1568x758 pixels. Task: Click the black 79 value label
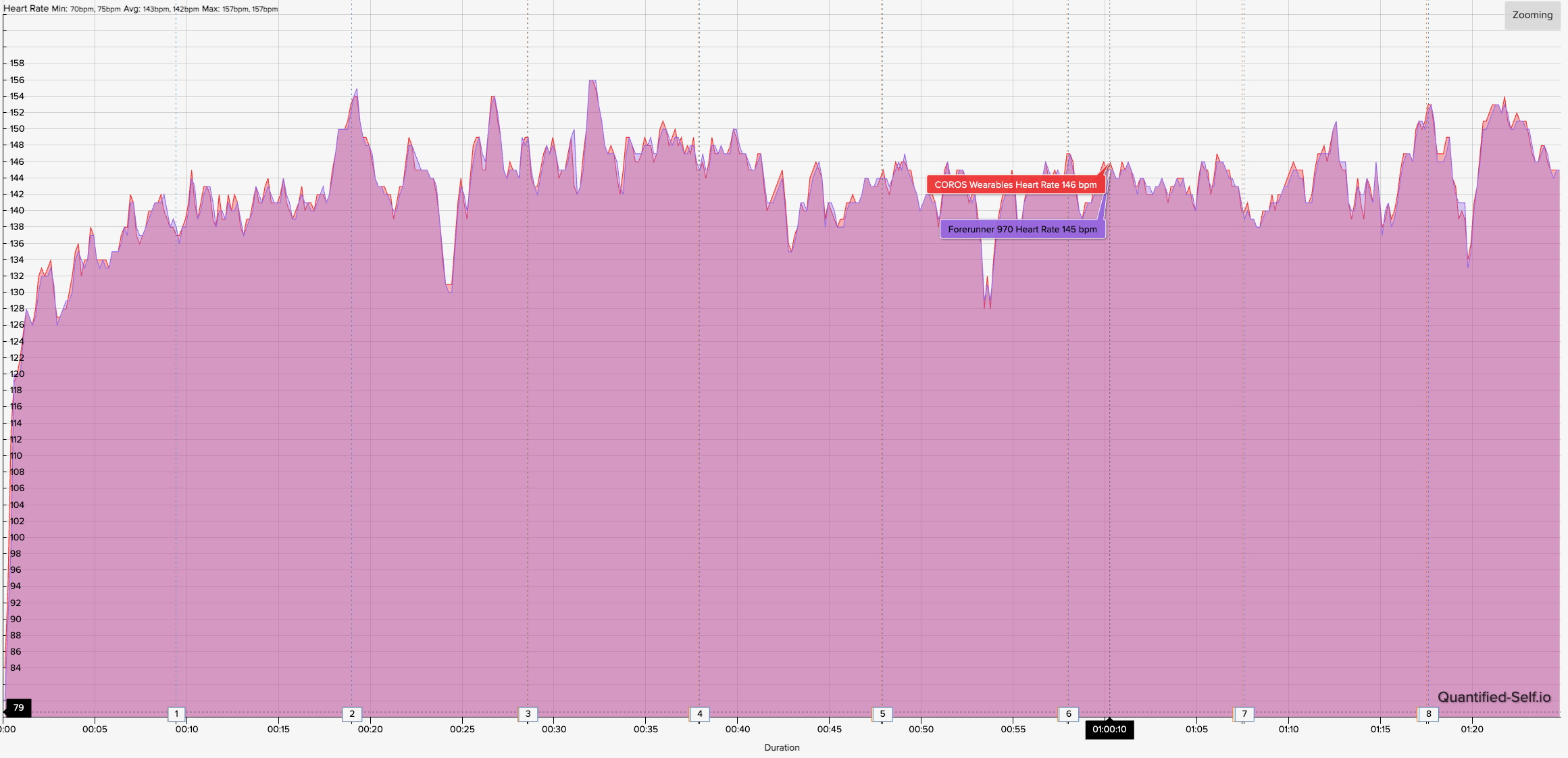tap(18, 707)
